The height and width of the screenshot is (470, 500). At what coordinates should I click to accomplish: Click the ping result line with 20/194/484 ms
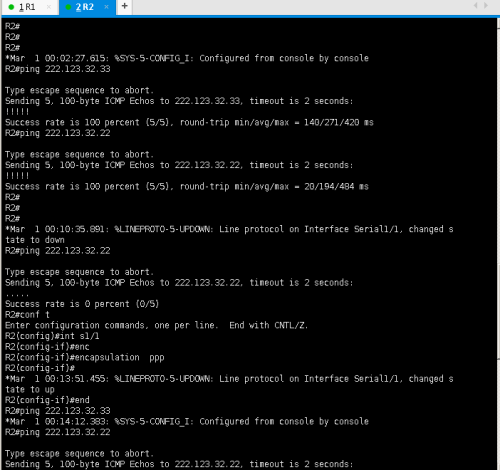187,186
